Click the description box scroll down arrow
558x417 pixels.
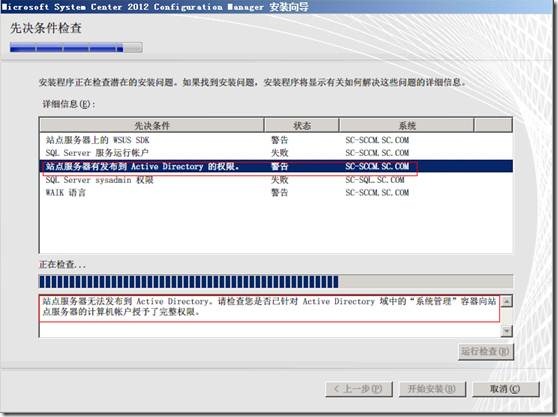coord(506,331)
